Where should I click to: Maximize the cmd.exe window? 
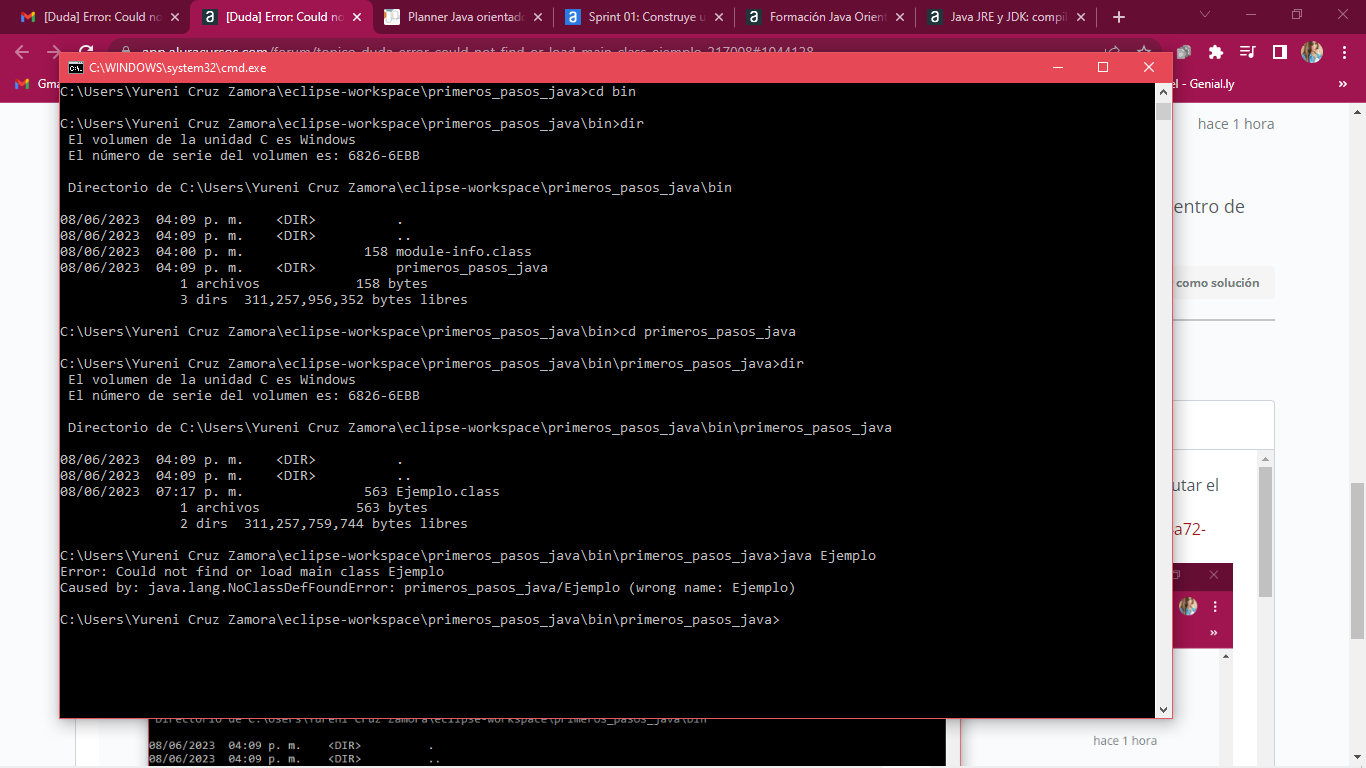click(x=1103, y=67)
